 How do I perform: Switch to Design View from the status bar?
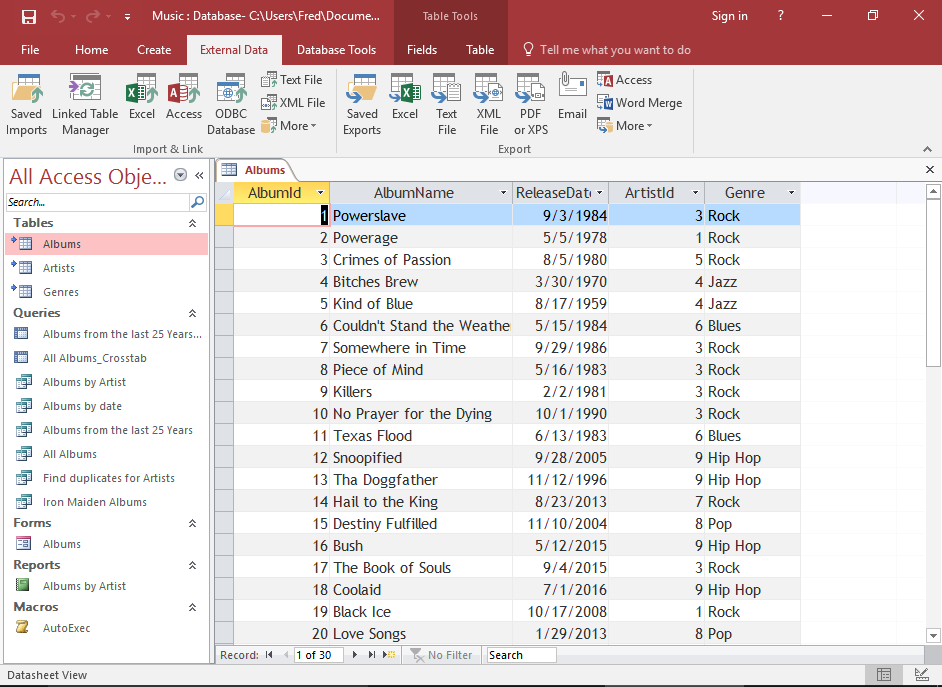(921, 675)
